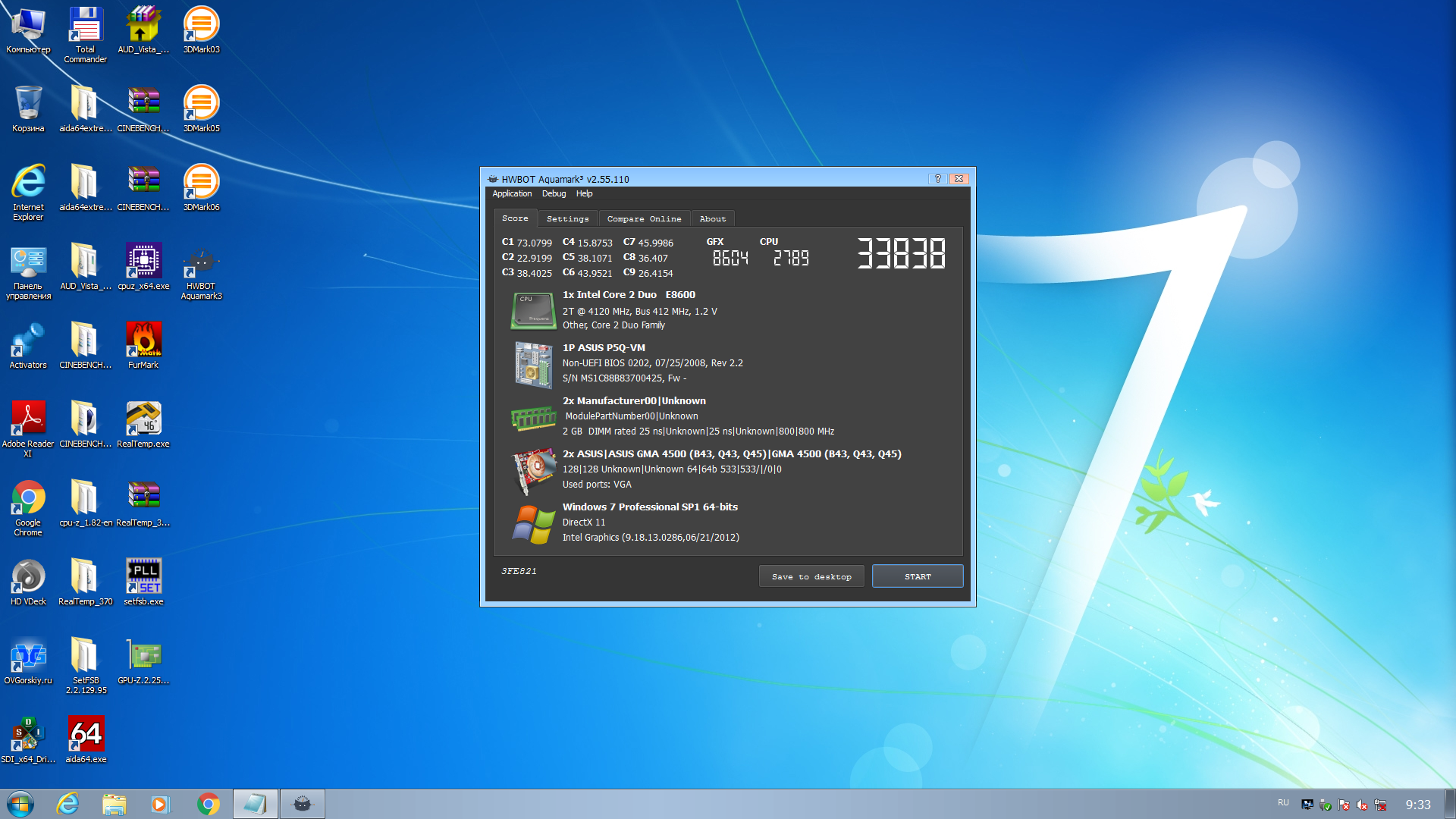Select cpu-z_1.82-en folder icon
Viewport: 1456px width, 819px height.
86,504
